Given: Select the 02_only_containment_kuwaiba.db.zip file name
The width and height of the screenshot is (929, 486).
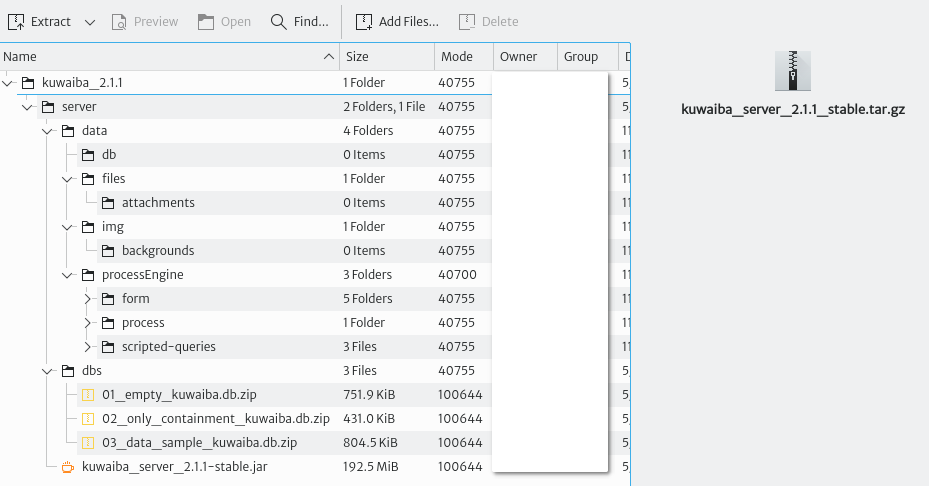Looking at the screenshot, I should pyautogui.click(x=216, y=419).
